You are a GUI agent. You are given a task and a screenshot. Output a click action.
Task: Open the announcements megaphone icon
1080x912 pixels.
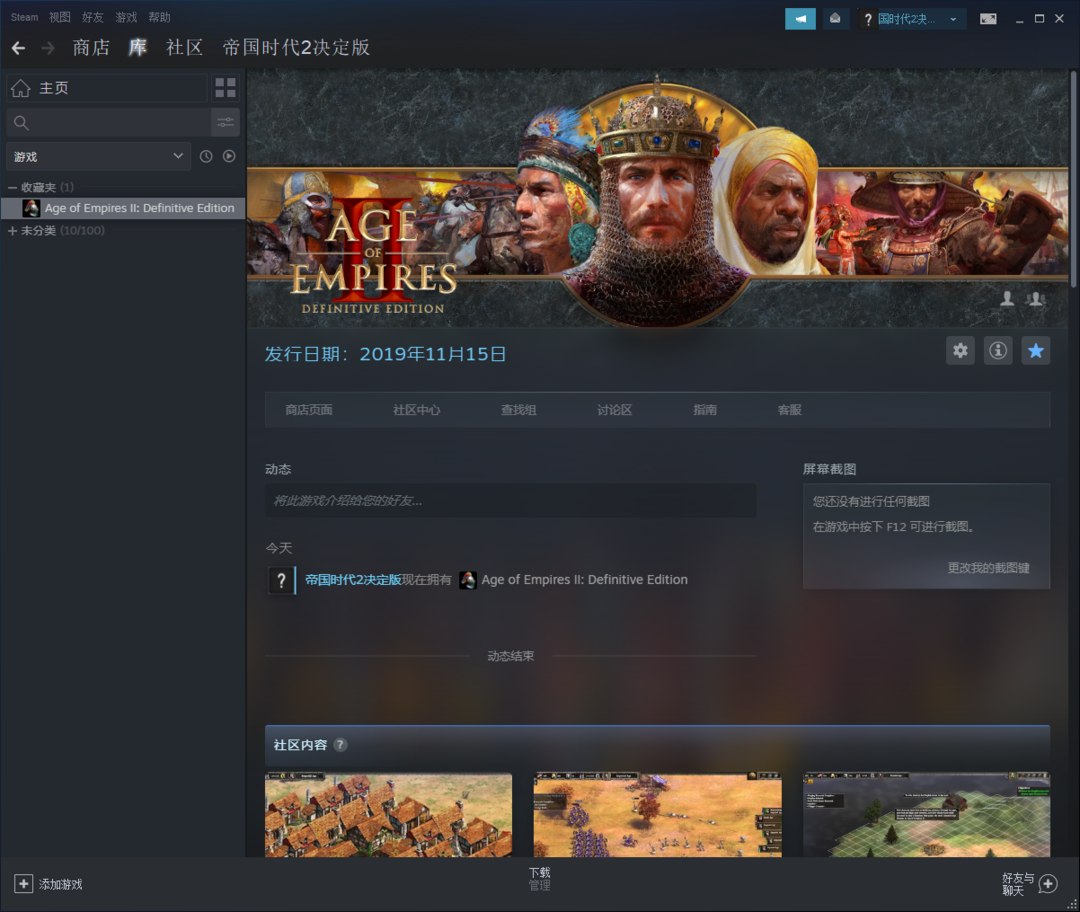point(800,19)
